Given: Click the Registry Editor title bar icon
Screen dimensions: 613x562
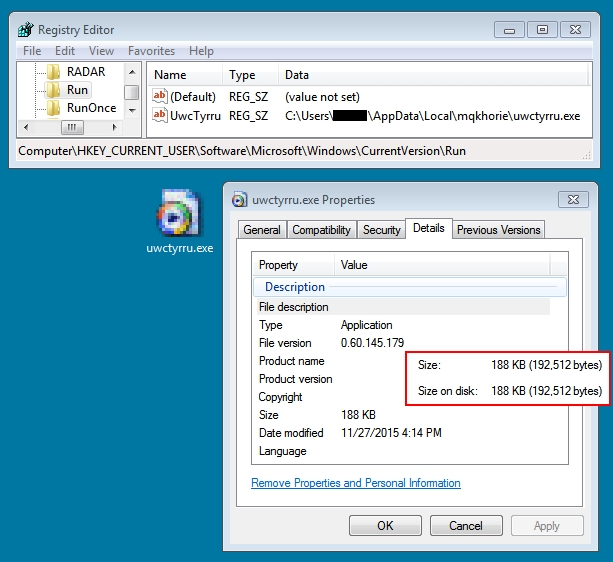Looking at the screenshot, I should click(x=26, y=30).
